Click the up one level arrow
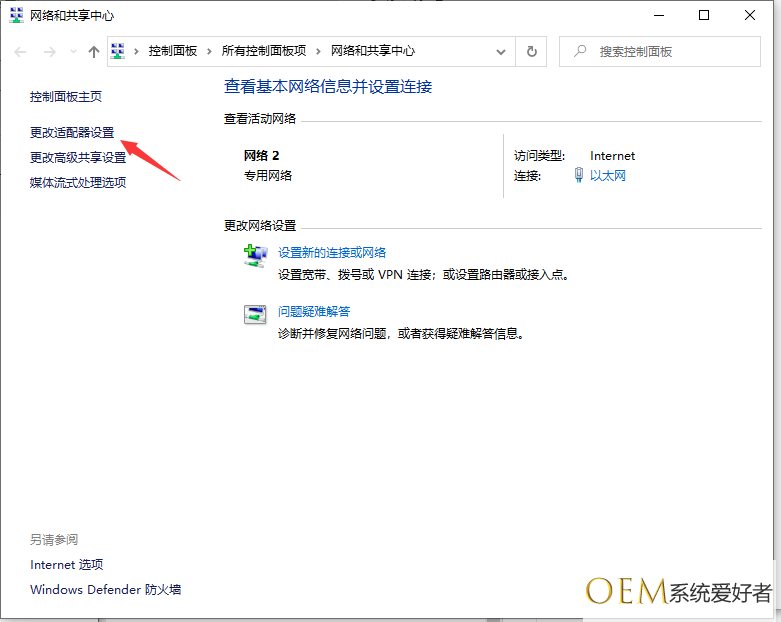781x622 pixels. pos(94,51)
